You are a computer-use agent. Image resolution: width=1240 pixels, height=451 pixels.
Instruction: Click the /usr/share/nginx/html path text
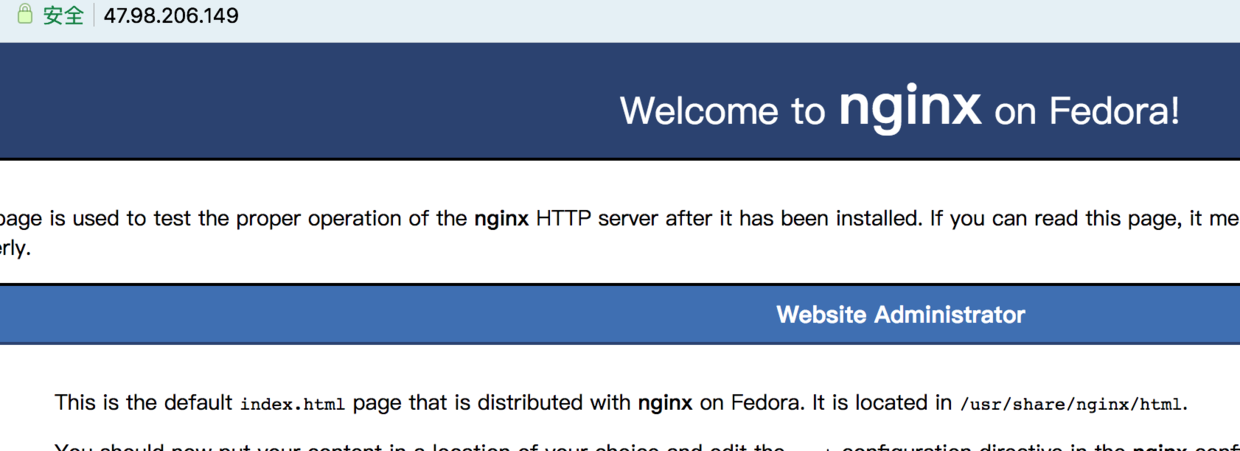[1071, 405]
